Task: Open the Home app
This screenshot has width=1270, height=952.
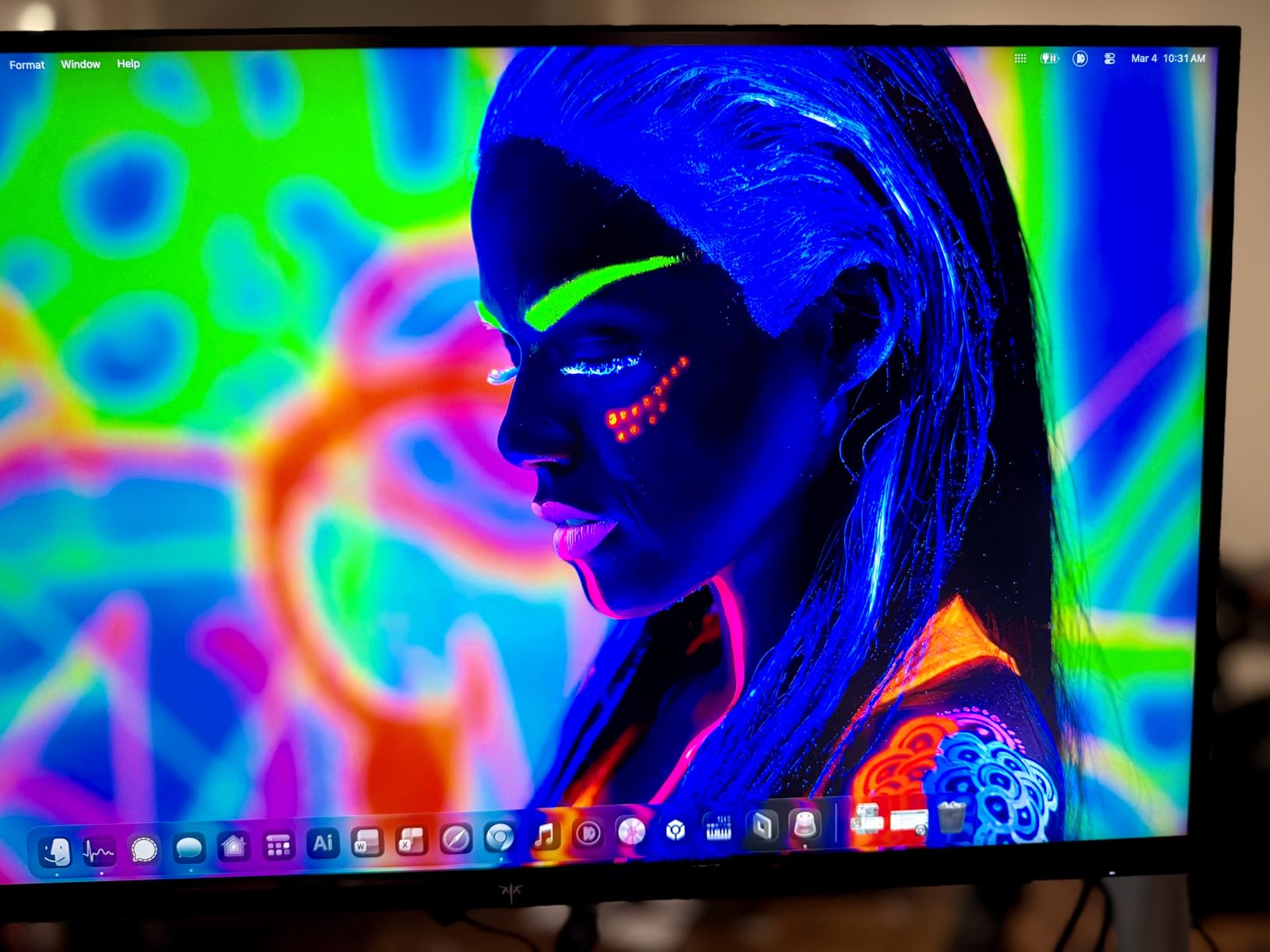Action: click(233, 846)
